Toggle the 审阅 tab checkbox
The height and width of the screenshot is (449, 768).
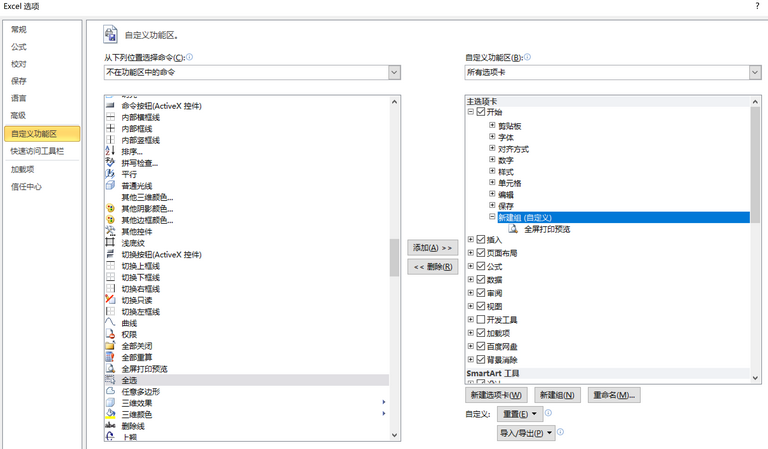(480, 293)
